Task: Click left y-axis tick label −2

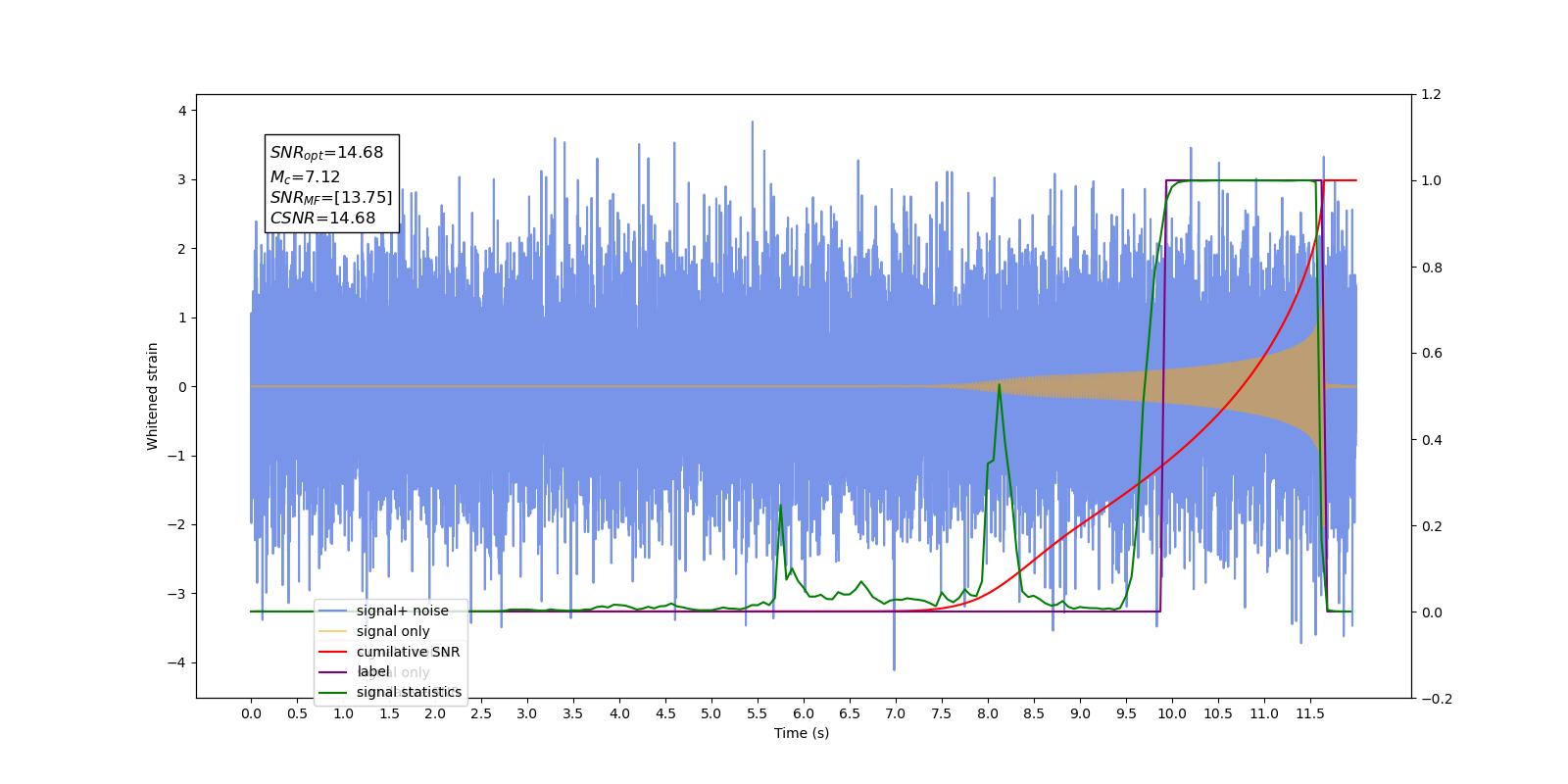Action: pos(177,524)
